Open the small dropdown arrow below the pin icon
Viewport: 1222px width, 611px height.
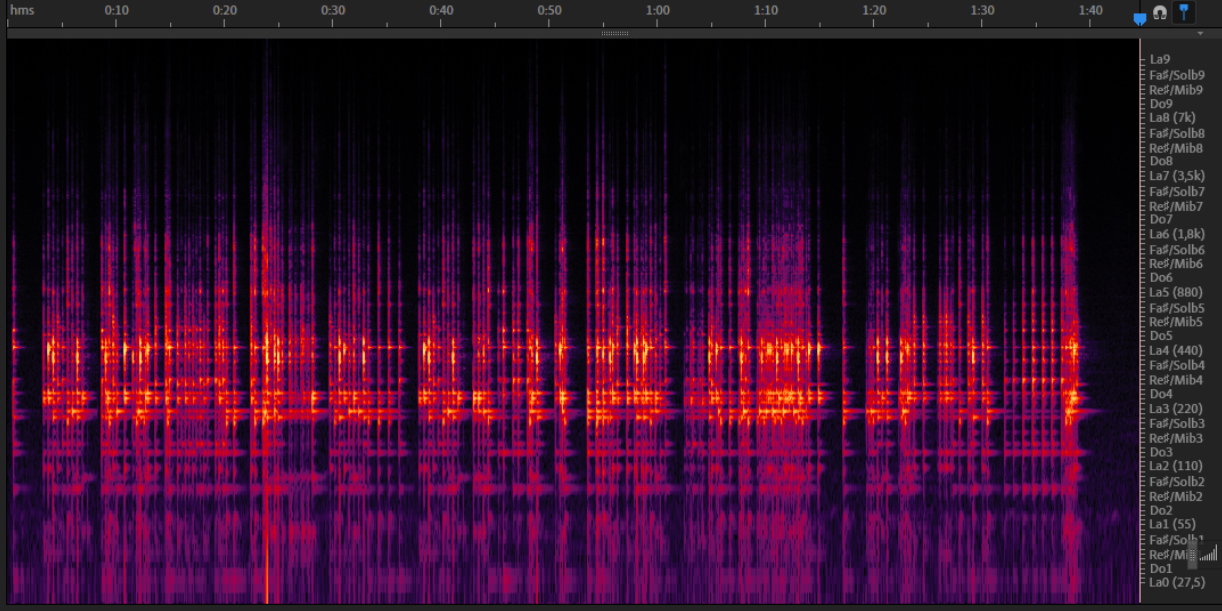coord(1200,33)
